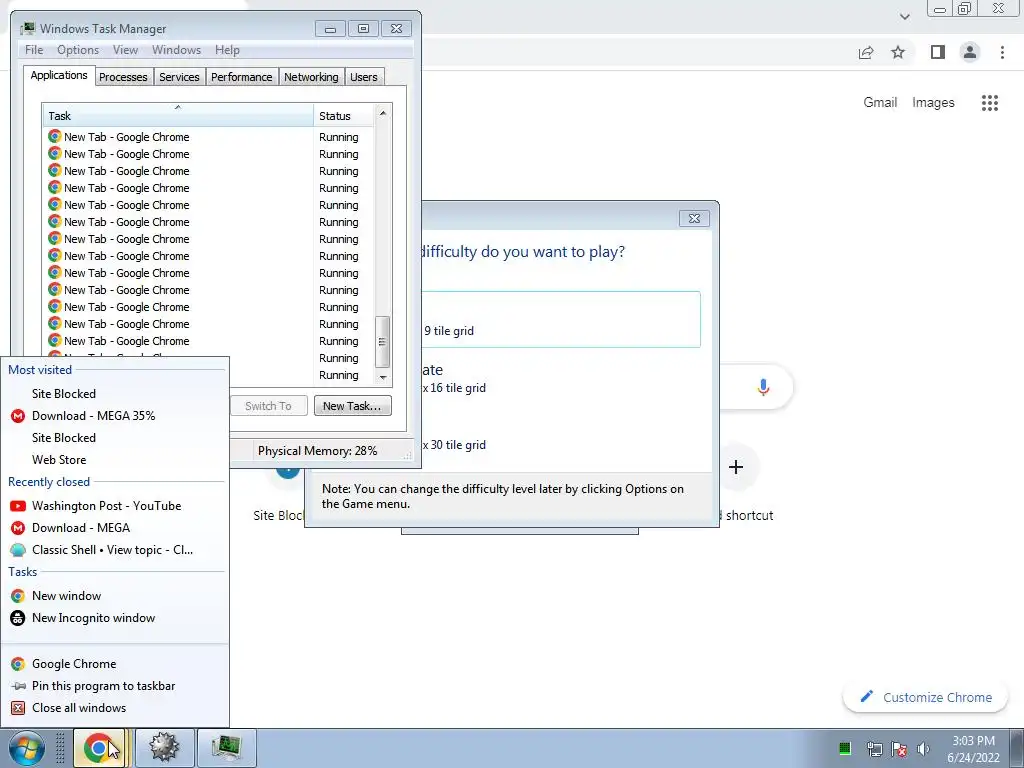Click the pencil icon in Customize Chrome
Viewport: 1024px width, 768px height.
click(867, 697)
